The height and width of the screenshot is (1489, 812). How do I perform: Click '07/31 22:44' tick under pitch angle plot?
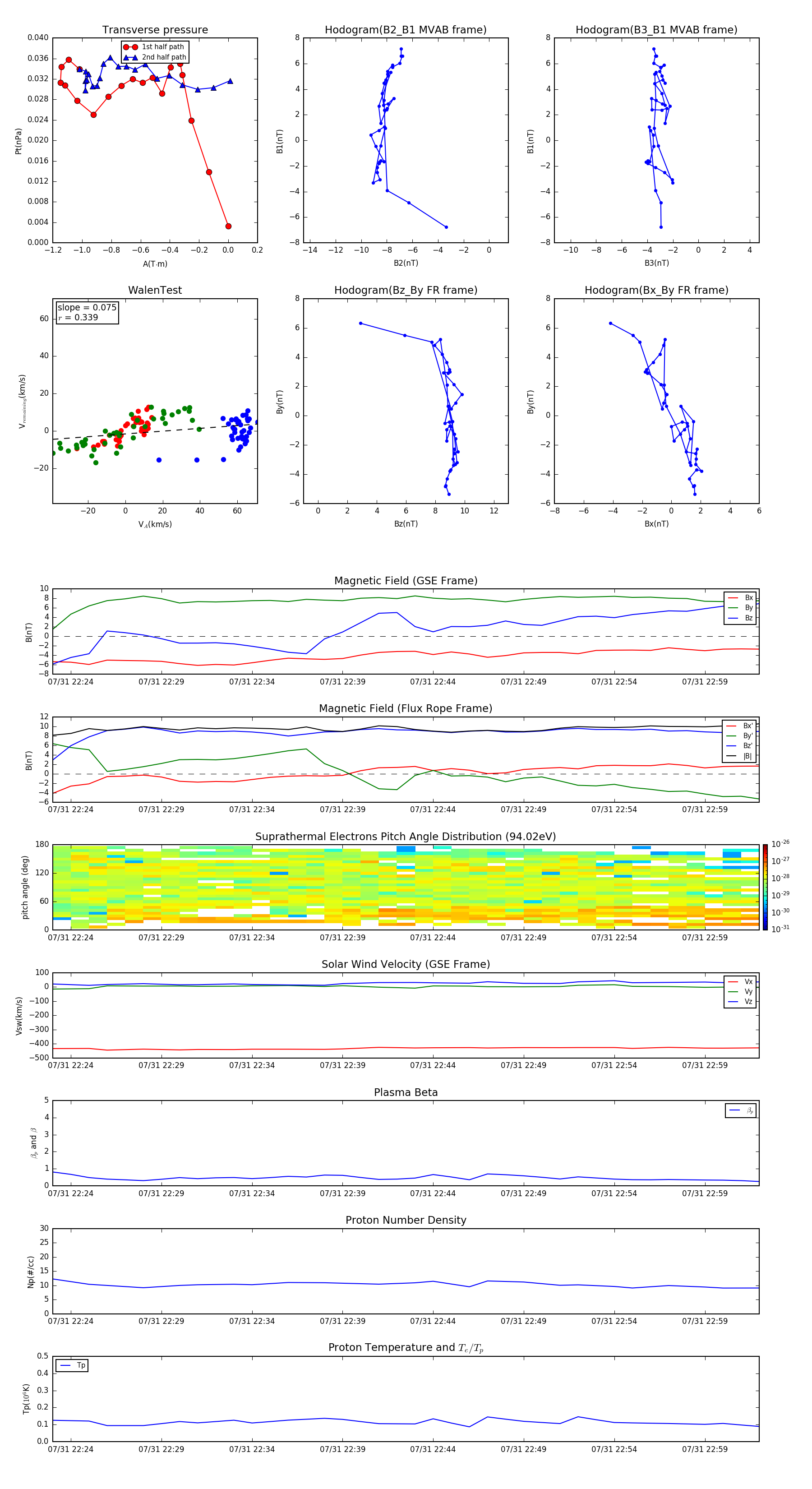433,938
